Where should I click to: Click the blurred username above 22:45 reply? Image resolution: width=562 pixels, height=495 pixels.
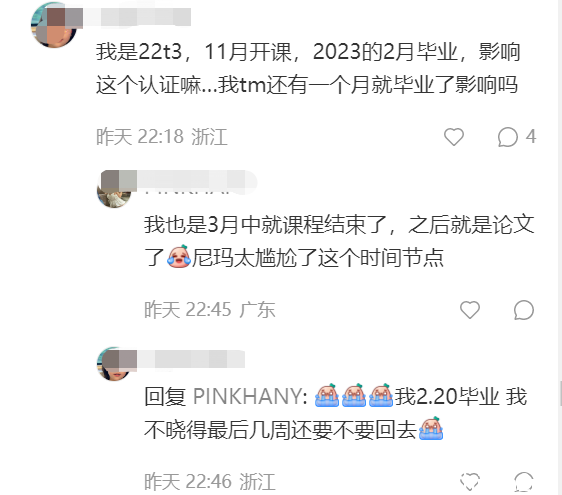tap(195, 181)
